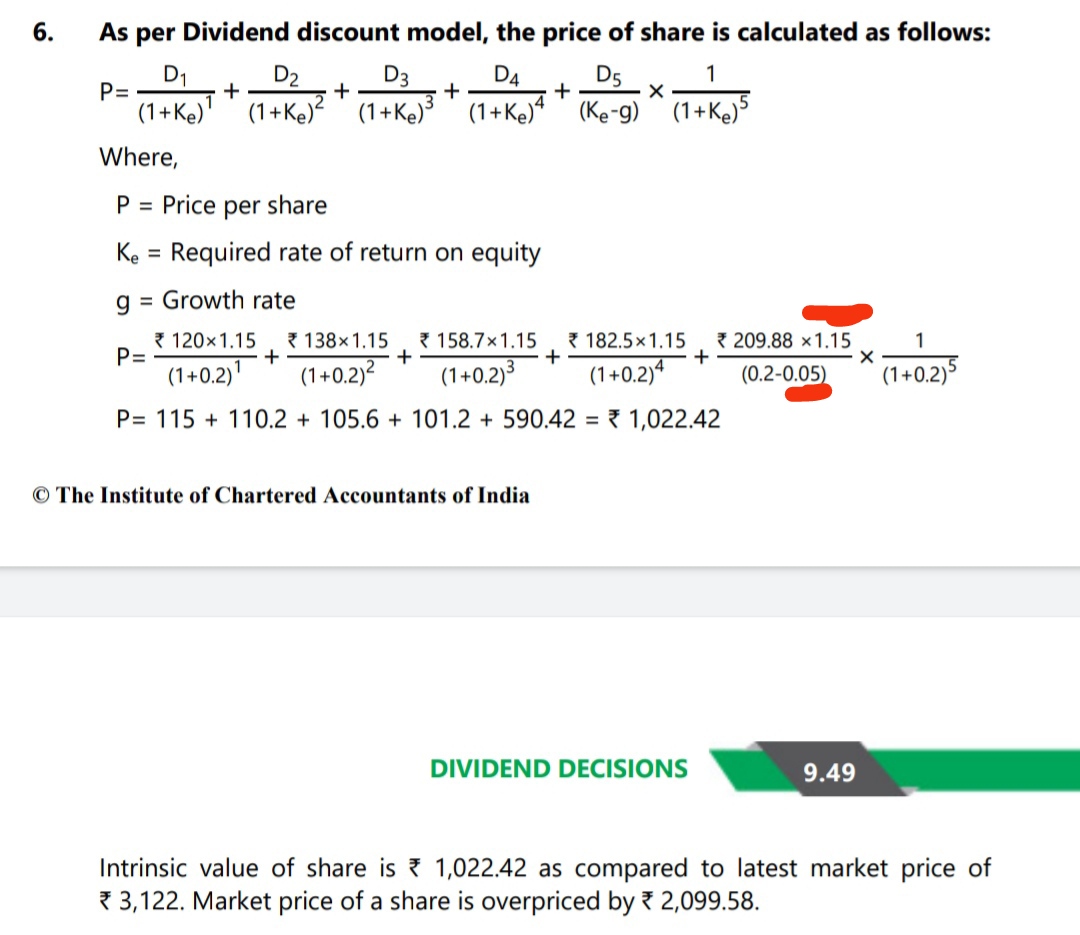The height and width of the screenshot is (935, 1080).
Task: Click the red underline beneath 0.05
Action: pyautogui.click(x=807, y=393)
